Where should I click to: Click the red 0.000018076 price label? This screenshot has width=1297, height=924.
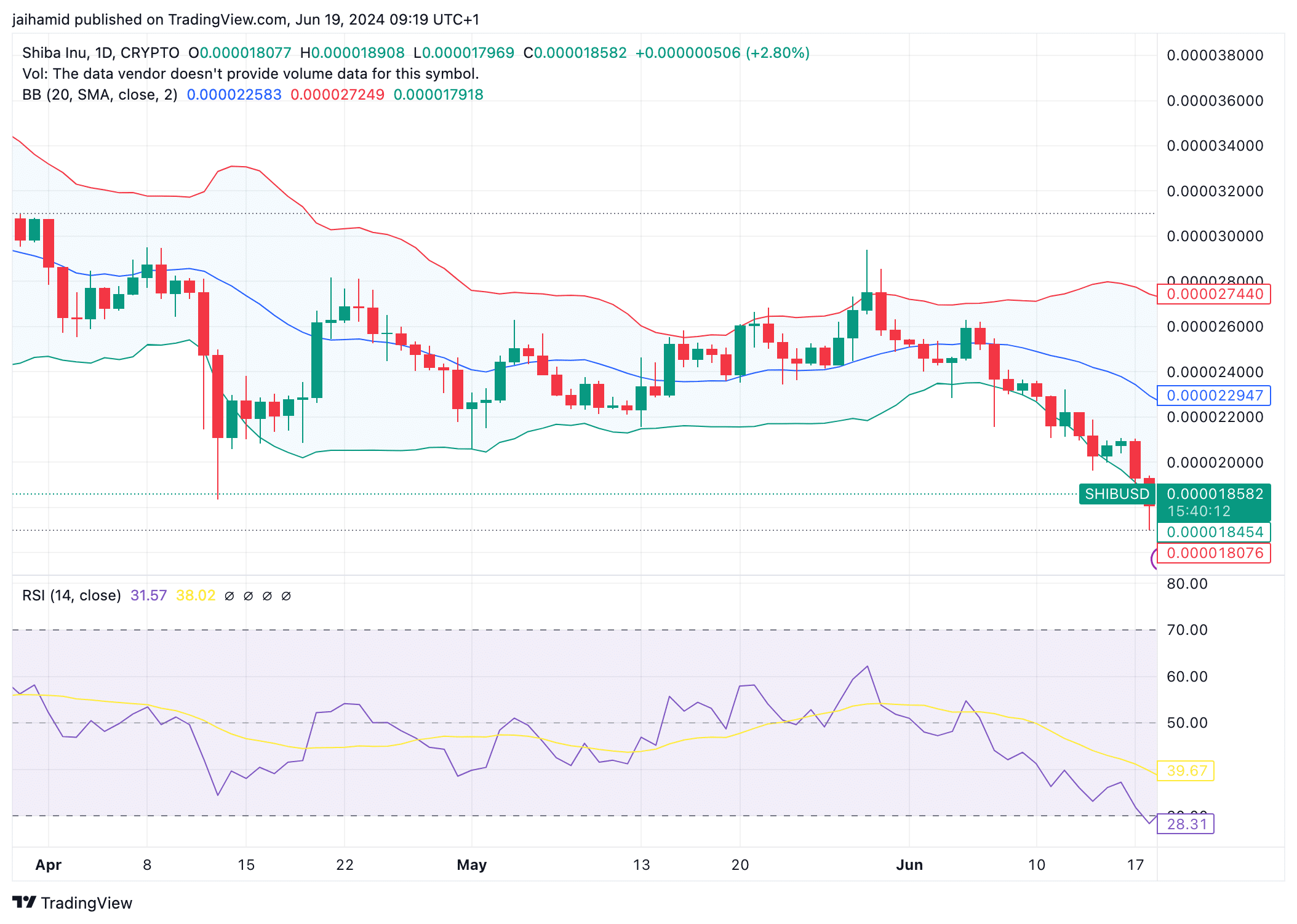tap(1214, 553)
